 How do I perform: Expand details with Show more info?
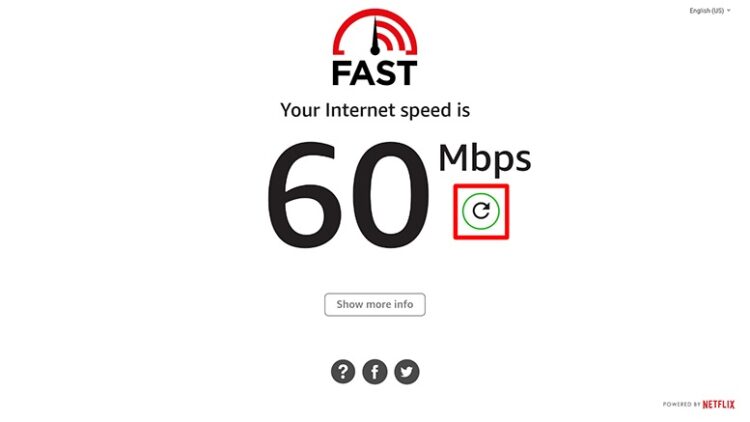pos(375,304)
